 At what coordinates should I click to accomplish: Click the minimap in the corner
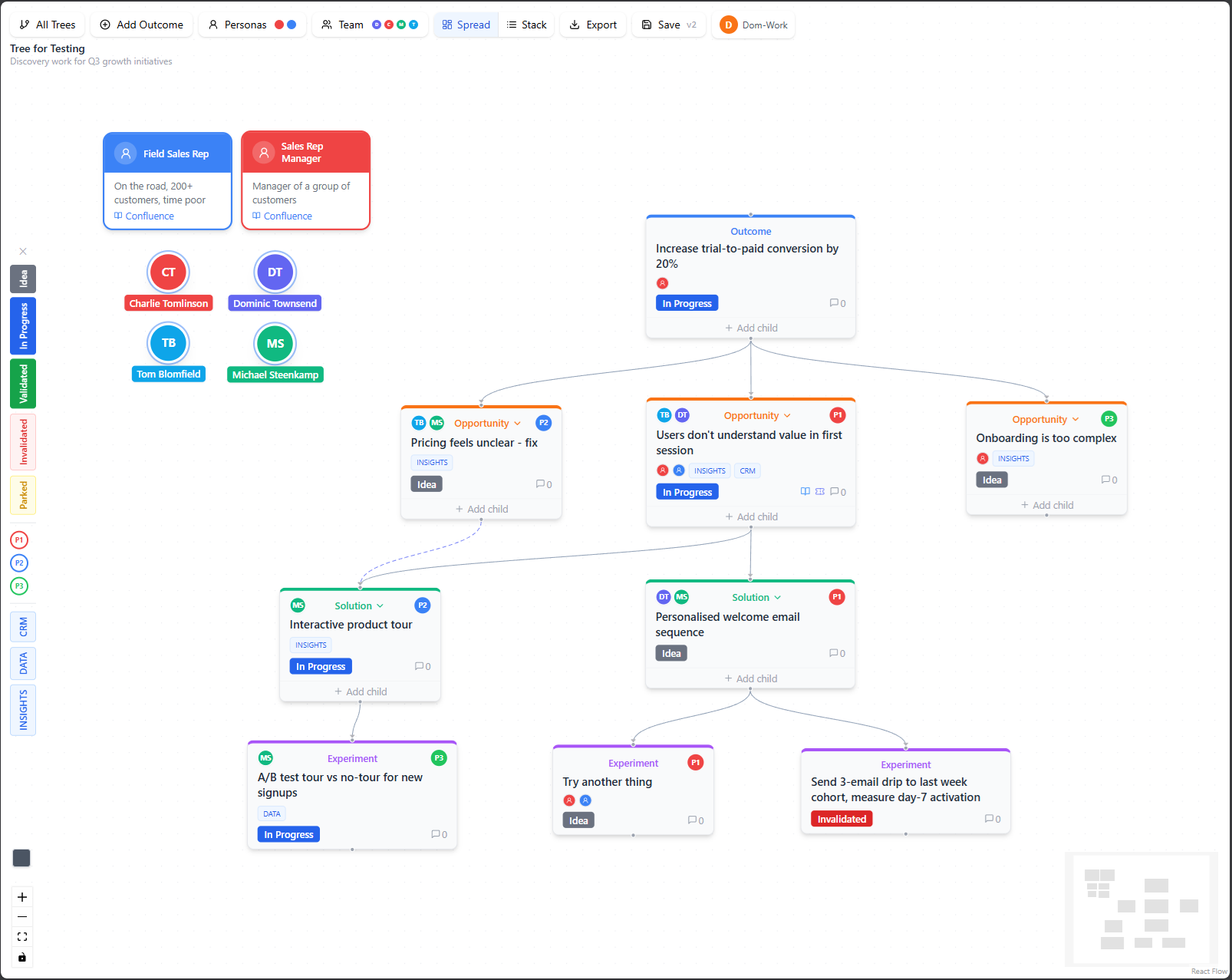[x=1141, y=909]
